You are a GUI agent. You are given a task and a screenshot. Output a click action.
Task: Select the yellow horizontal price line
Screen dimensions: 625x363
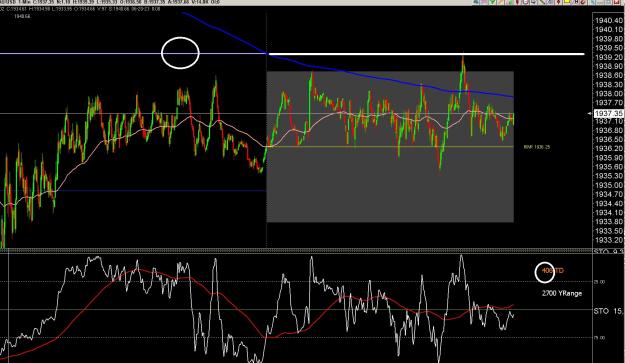[390, 147]
